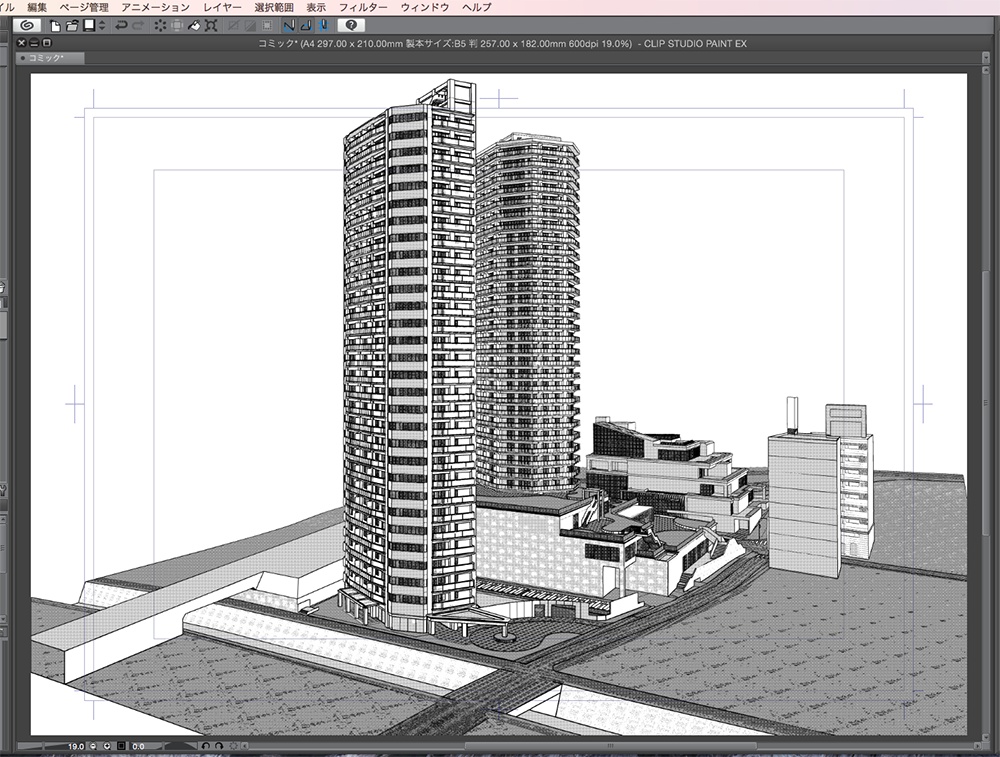This screenshot has height=757, width=1000.
Task: Open the ページ管理 menu
Action: (x=84, y=7)
